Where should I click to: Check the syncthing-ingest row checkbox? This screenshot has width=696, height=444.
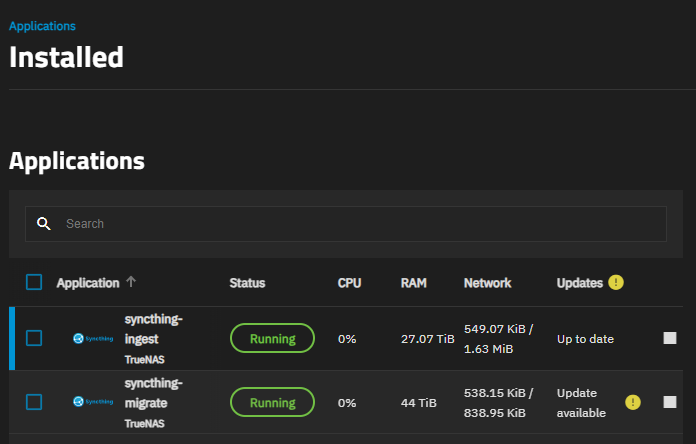pos(34,339)
